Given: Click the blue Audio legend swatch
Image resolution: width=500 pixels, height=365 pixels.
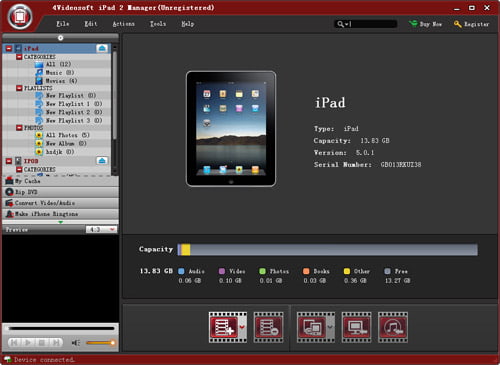Looking at the screenshot, I should pos(181,271).
